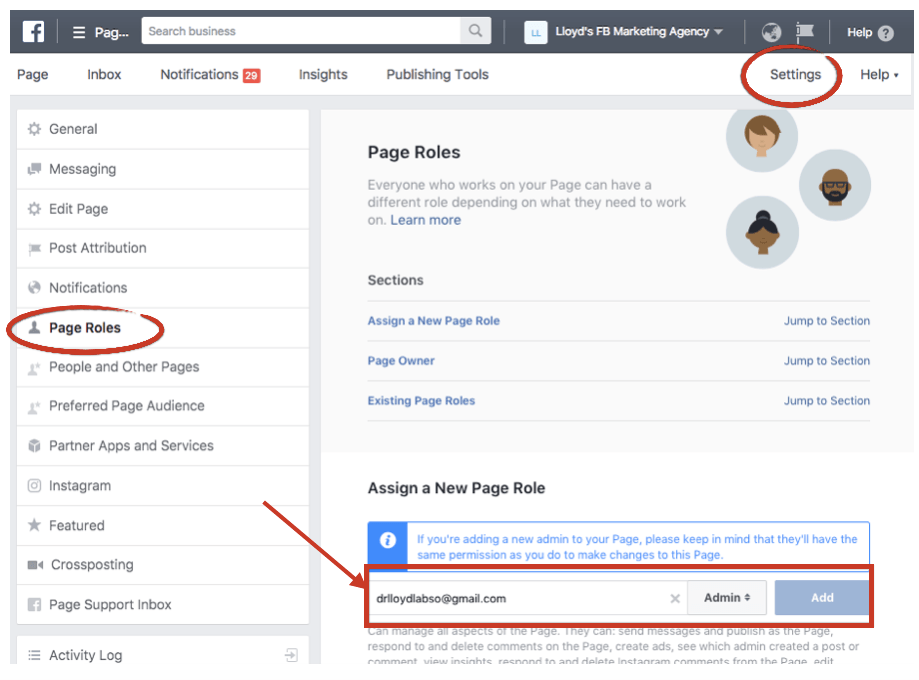The height and width of the screenshot is (680, 919).
Task: Click the top bar Help text
Action: tap(859, 32)
